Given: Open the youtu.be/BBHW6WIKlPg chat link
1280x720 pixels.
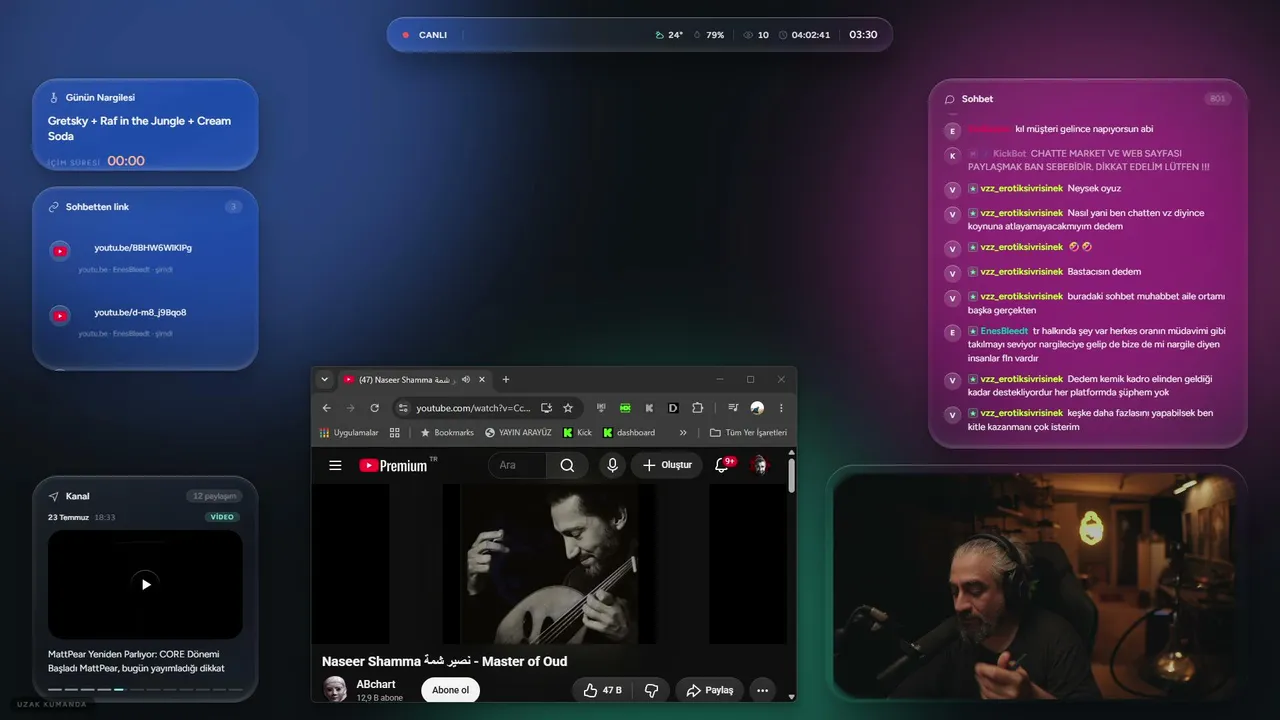Looking at the screenshot, I should (143, 248).
